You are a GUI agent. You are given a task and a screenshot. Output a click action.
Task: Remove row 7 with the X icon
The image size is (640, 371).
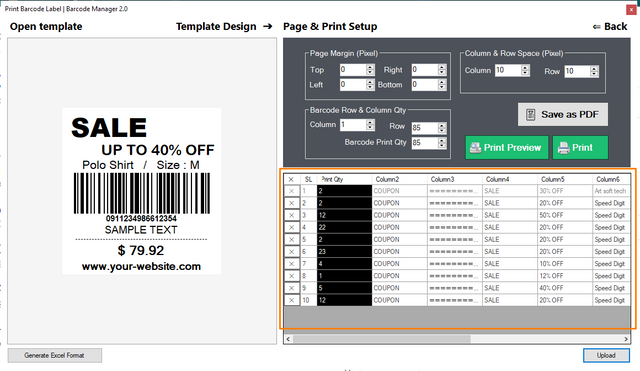point(291,264)
